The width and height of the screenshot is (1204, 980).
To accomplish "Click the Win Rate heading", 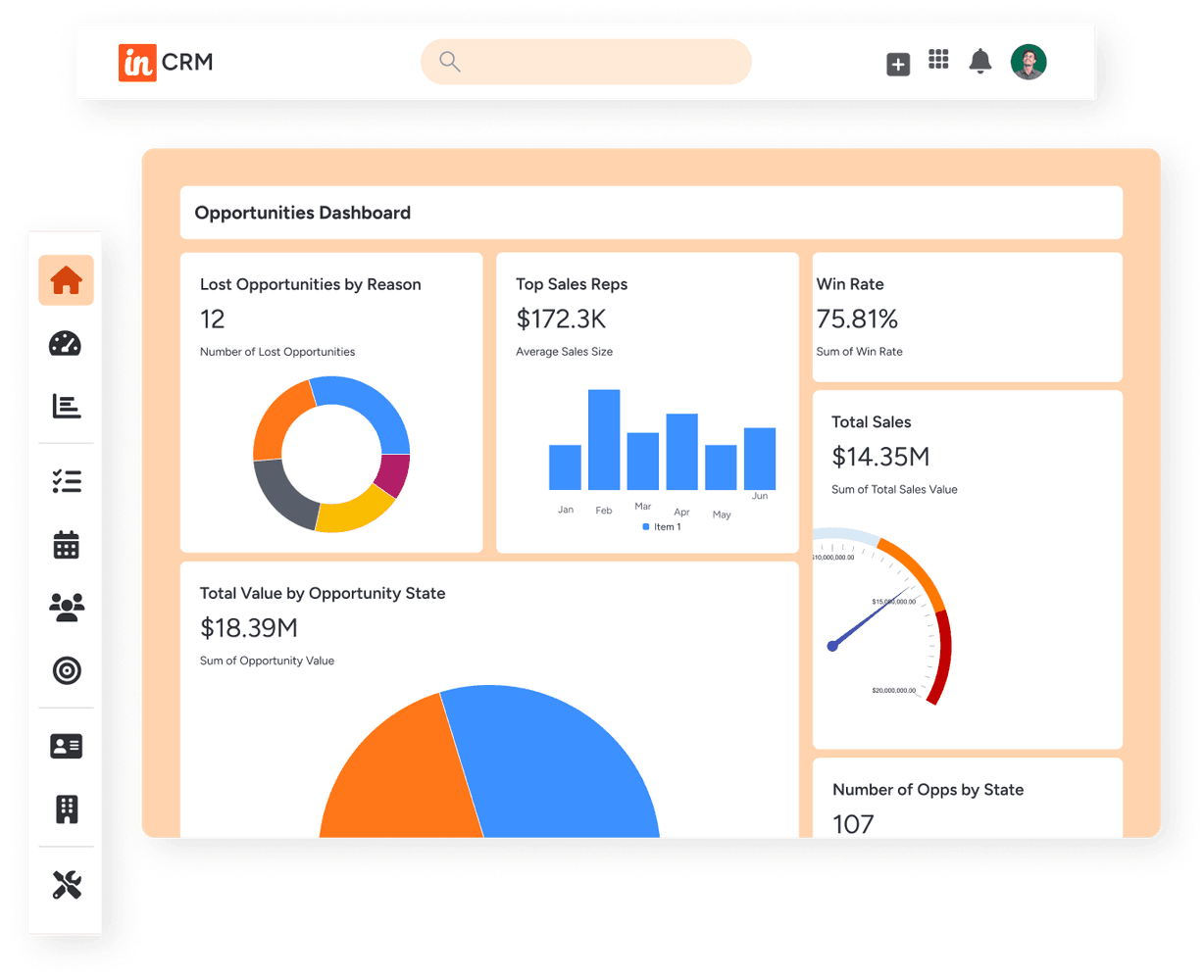I will (850, 284).
